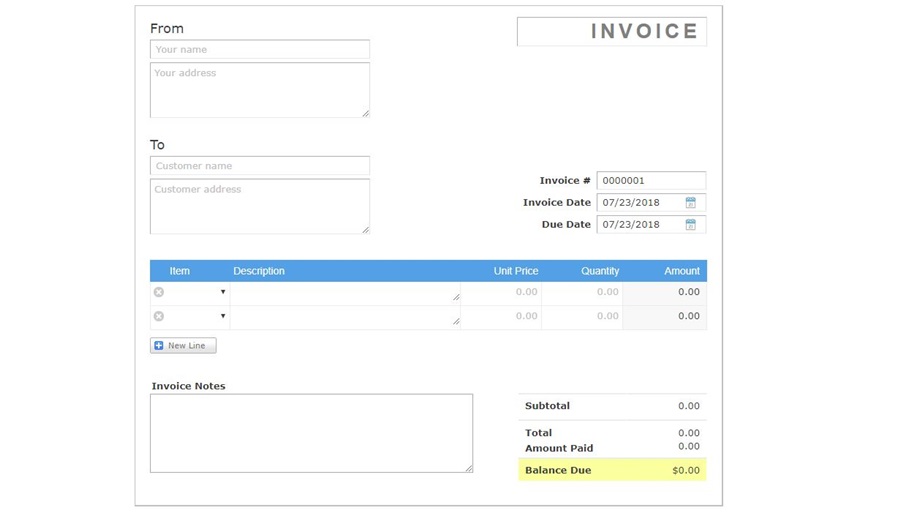Click second row Amount 0.00 cell
The width and height of the screenshot is (900, 518).
665,316
